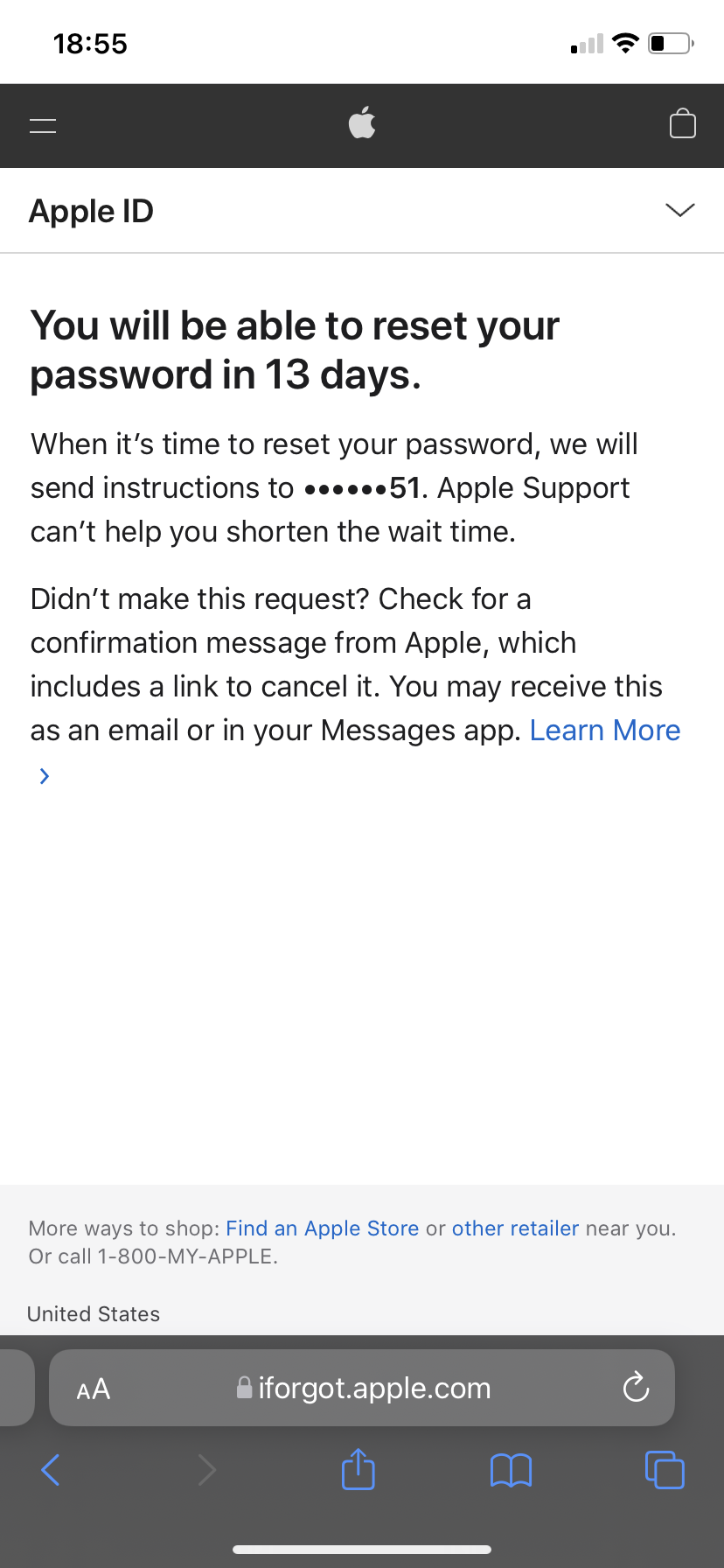Tap the clock in the status bar
The image size is (724, 1568).
tap(90, 44)
